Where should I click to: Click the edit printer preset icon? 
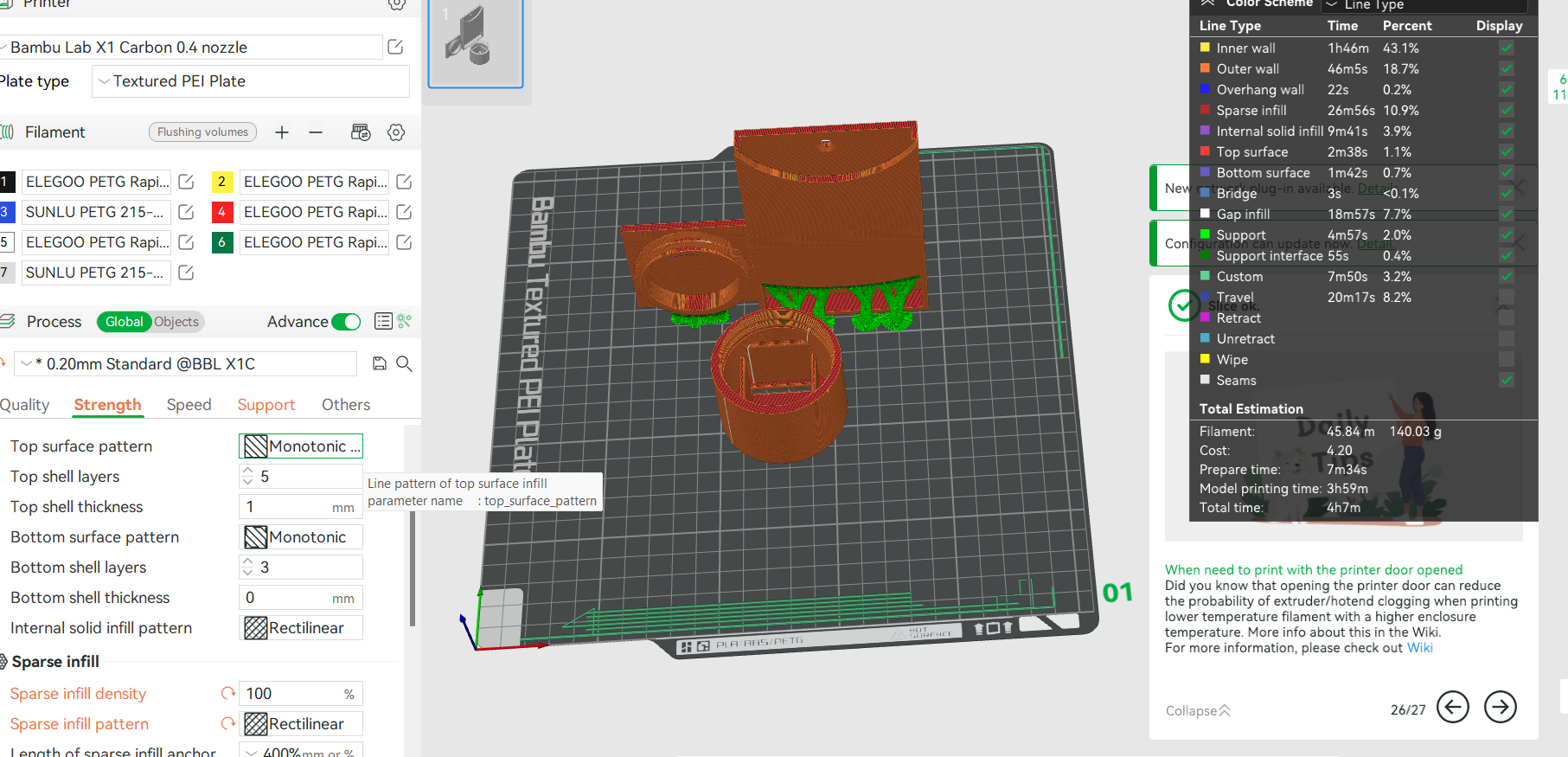395,48
